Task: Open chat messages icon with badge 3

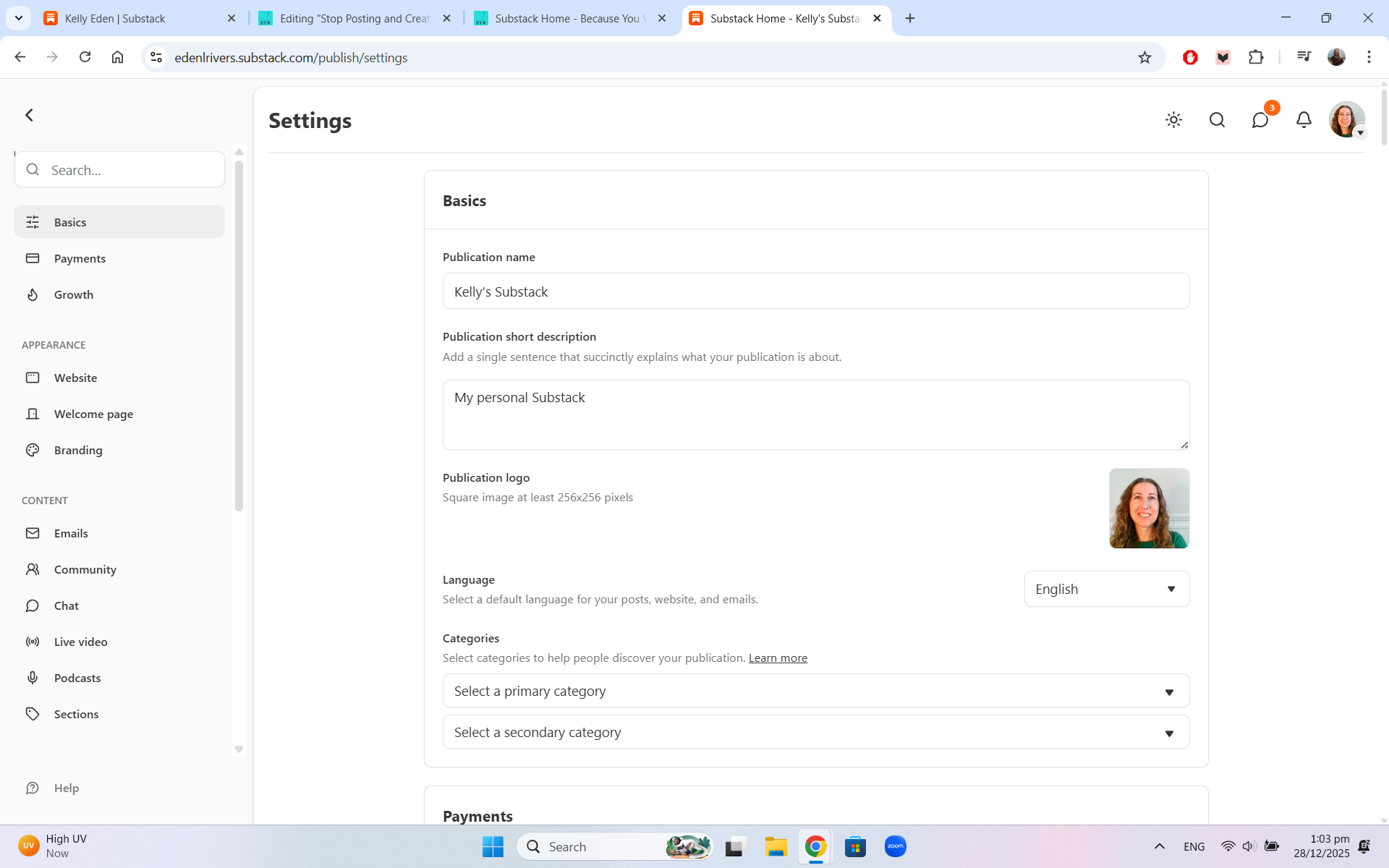Action: click(x=1260, y=120)
